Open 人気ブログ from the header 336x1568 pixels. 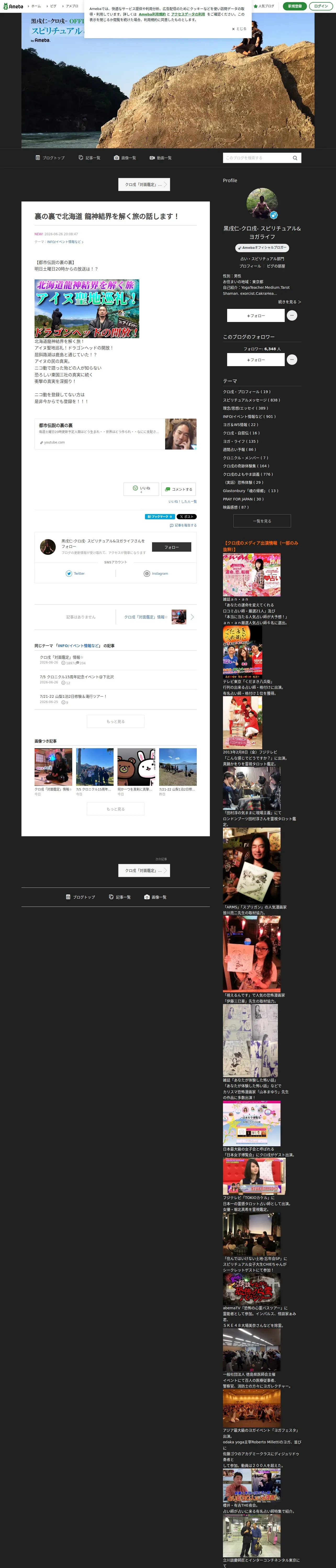[264, 6]
